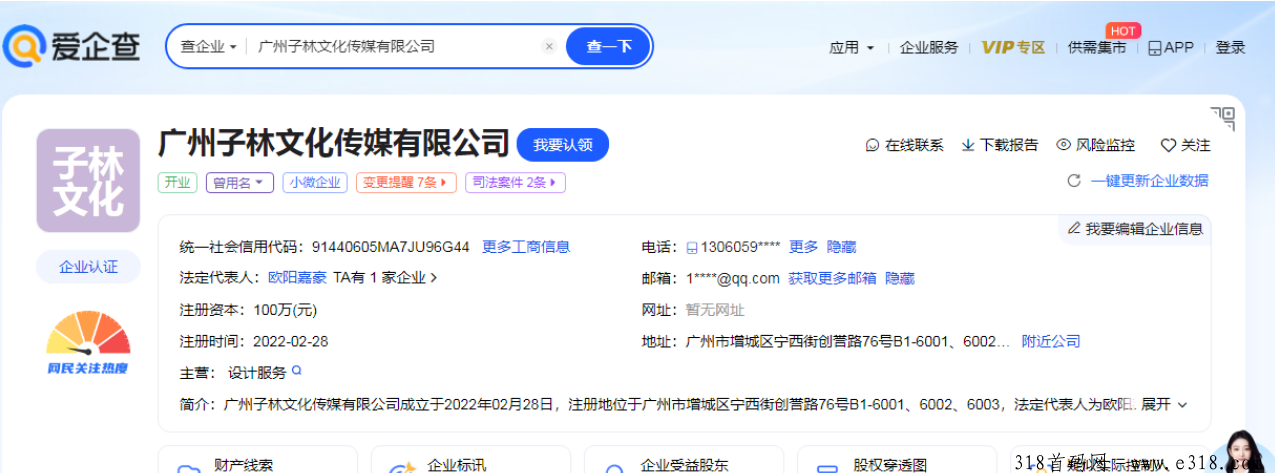
Task: Click the 企业认证 button
Action: tap(88, 267)
